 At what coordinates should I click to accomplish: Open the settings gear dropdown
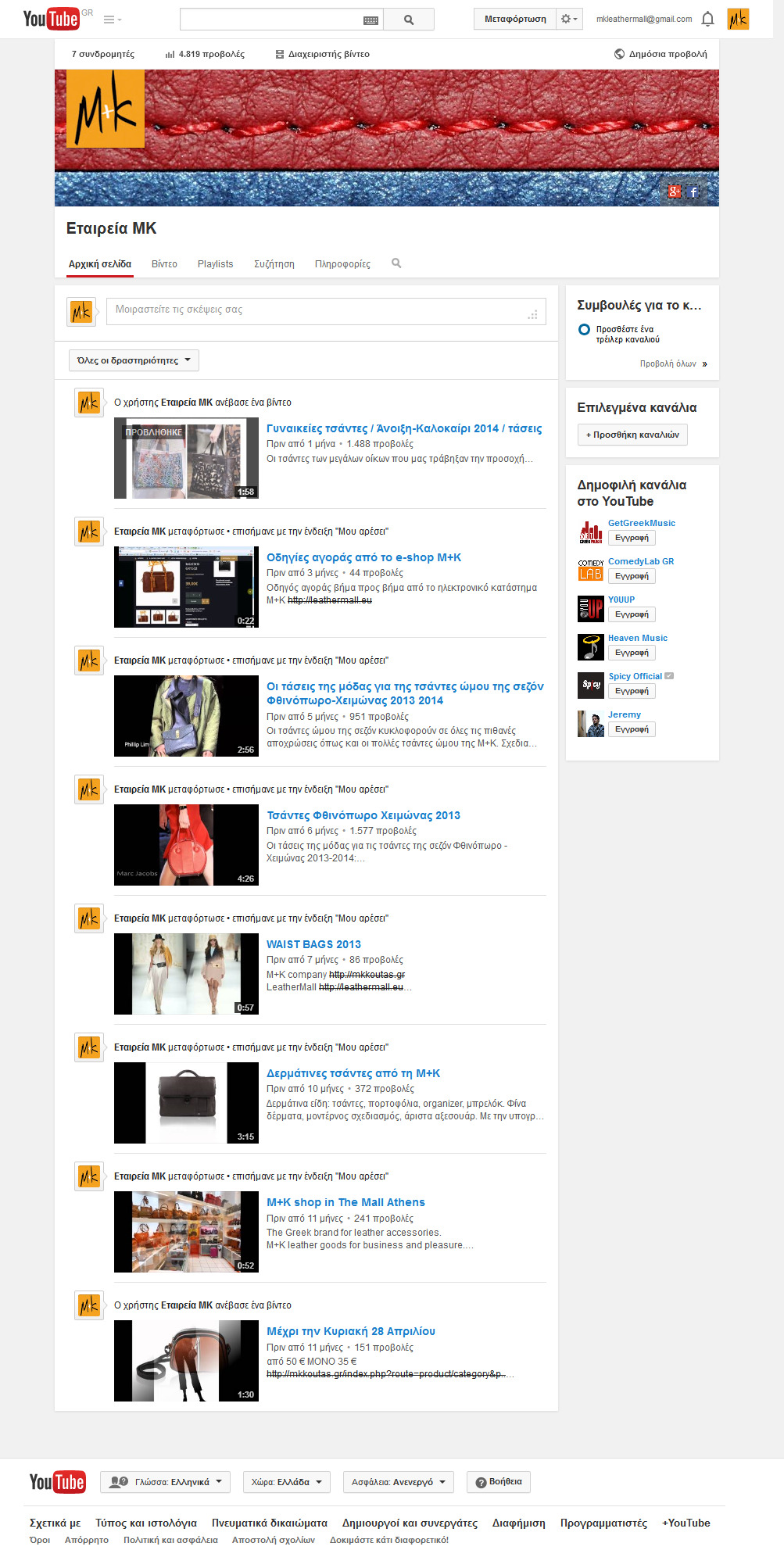tap(569, 19)
